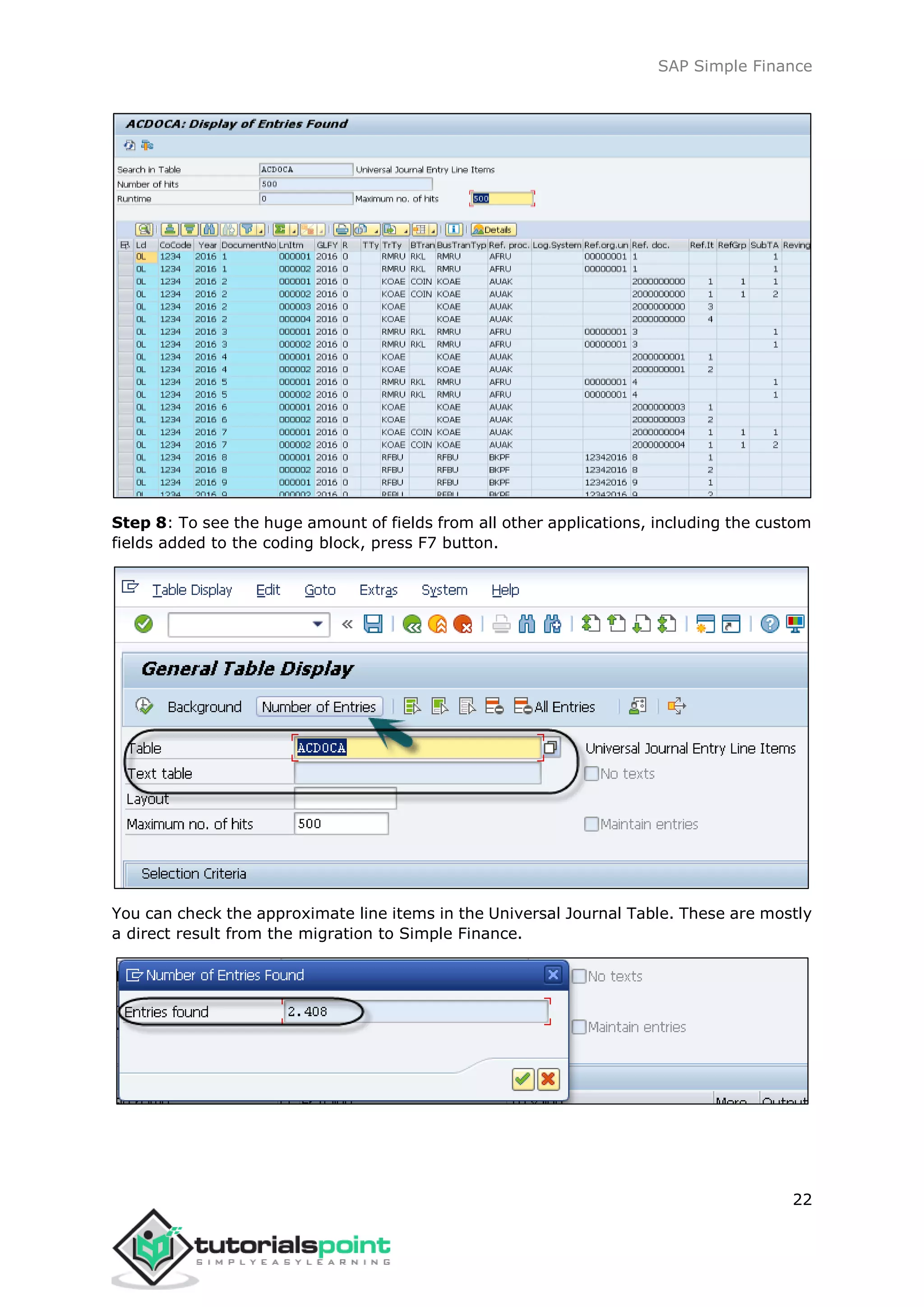Click the Print icon in General Table Display
The height and width of the screenshot is (1307, 924).
tap(501, 625)
